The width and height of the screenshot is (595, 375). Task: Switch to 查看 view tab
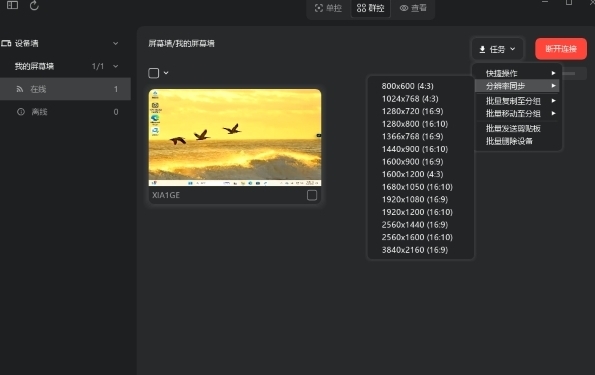[x=413, y=8]
